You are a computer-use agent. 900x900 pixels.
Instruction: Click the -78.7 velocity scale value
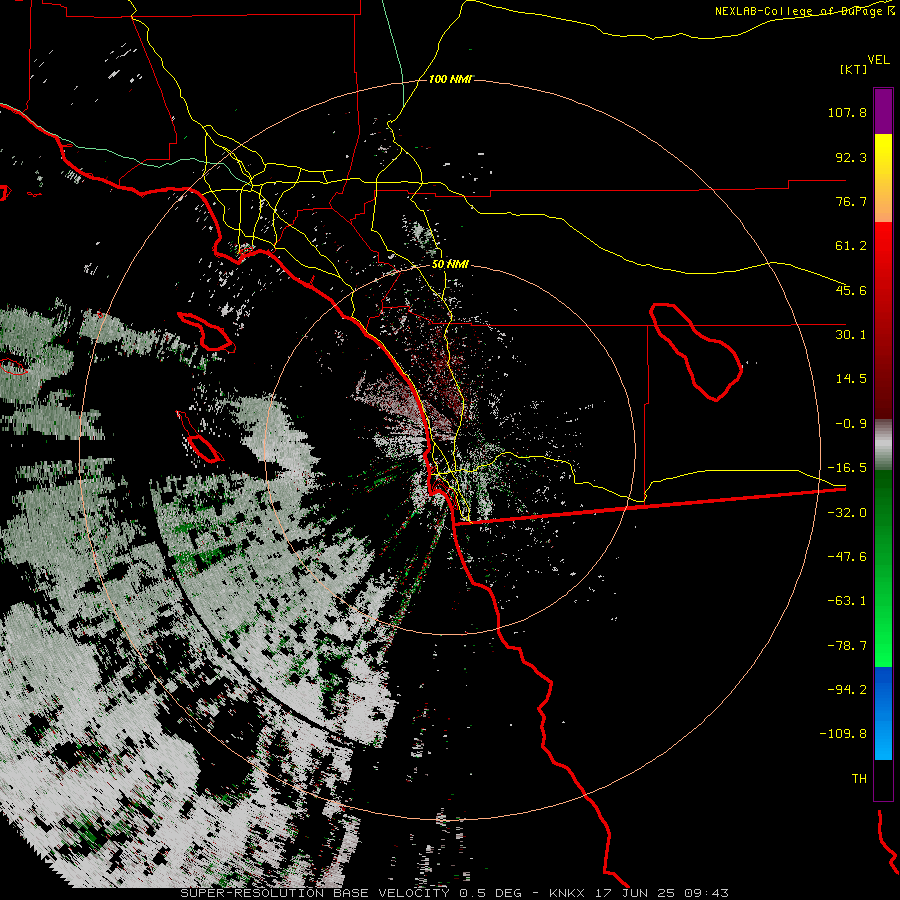[x=847, y=646]
